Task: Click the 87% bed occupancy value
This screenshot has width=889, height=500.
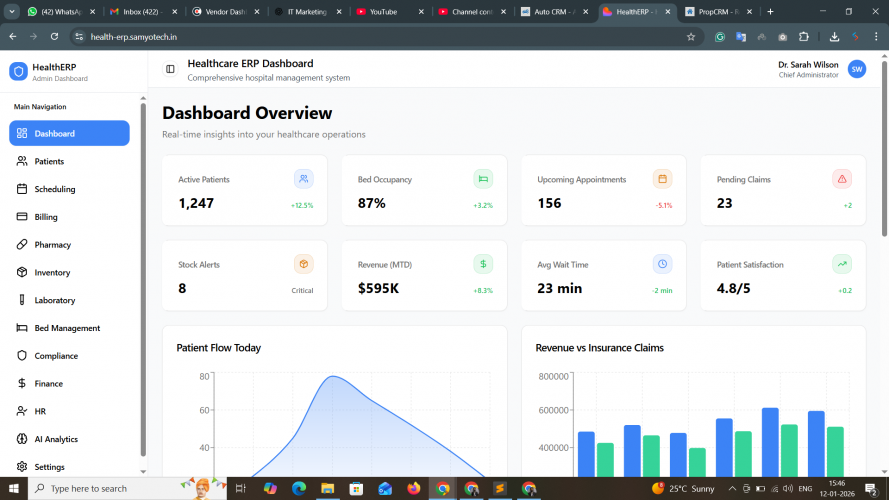Action: click(371, 203)
